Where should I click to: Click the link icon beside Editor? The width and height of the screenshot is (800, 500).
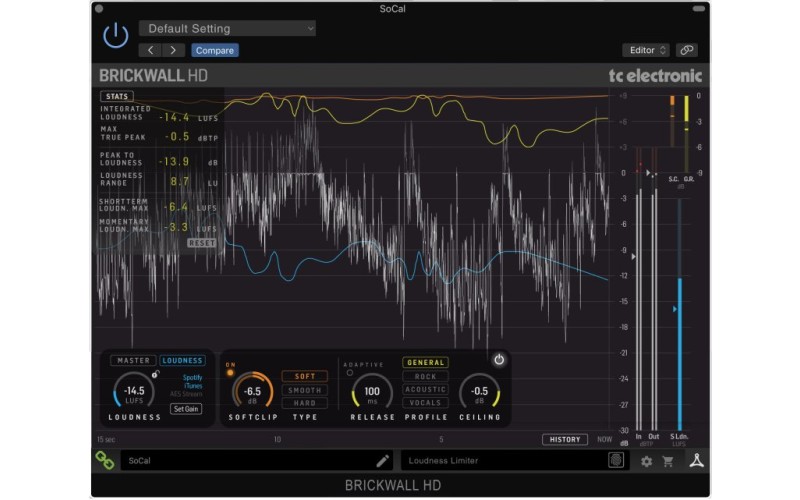point(686,50)
